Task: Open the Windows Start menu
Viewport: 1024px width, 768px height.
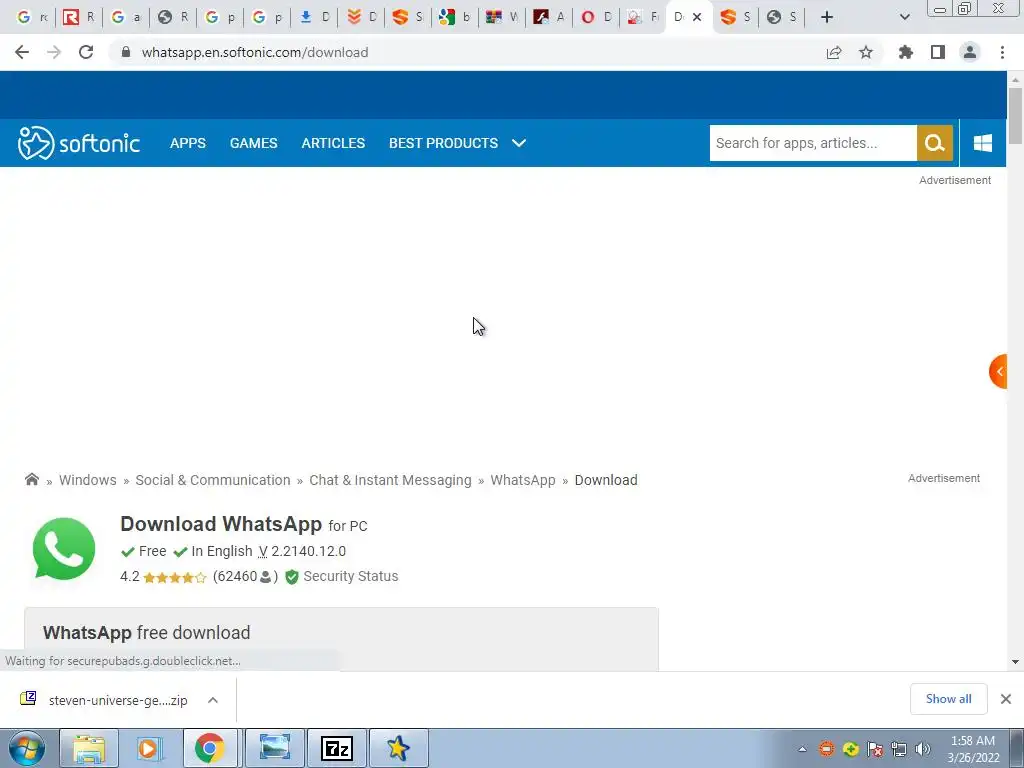Action: click(x=26, y=748)
